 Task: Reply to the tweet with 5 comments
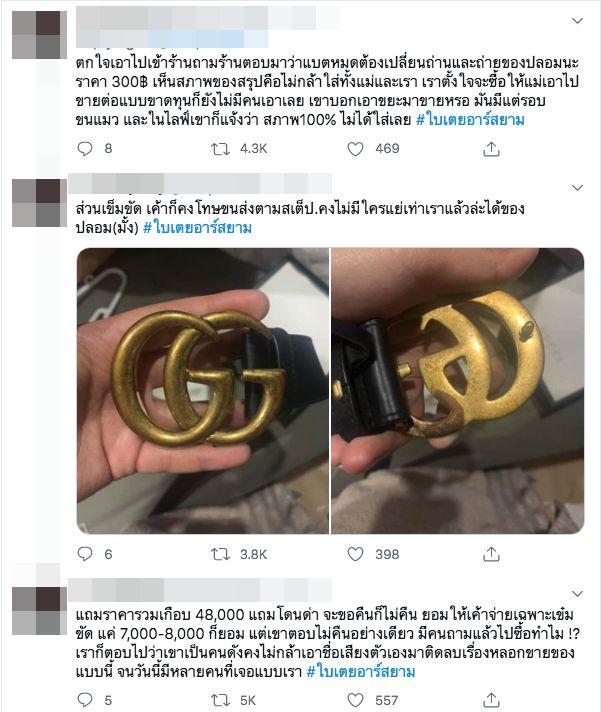tap(85, 700)
